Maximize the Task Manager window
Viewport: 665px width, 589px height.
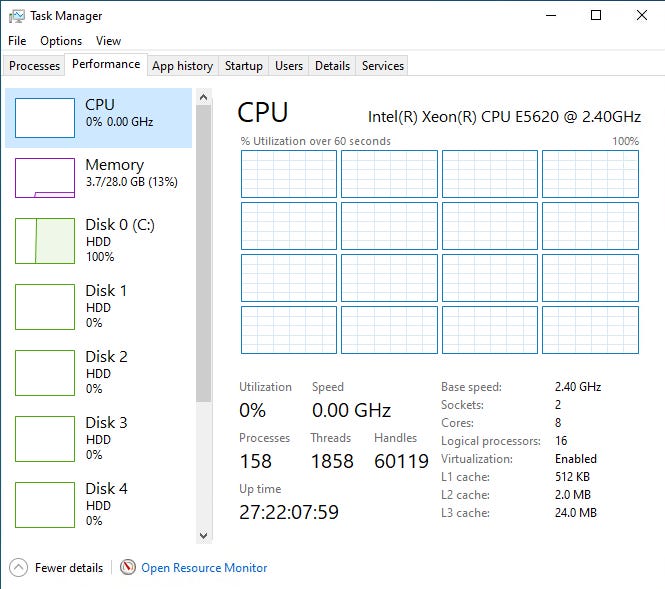point(596,16)
